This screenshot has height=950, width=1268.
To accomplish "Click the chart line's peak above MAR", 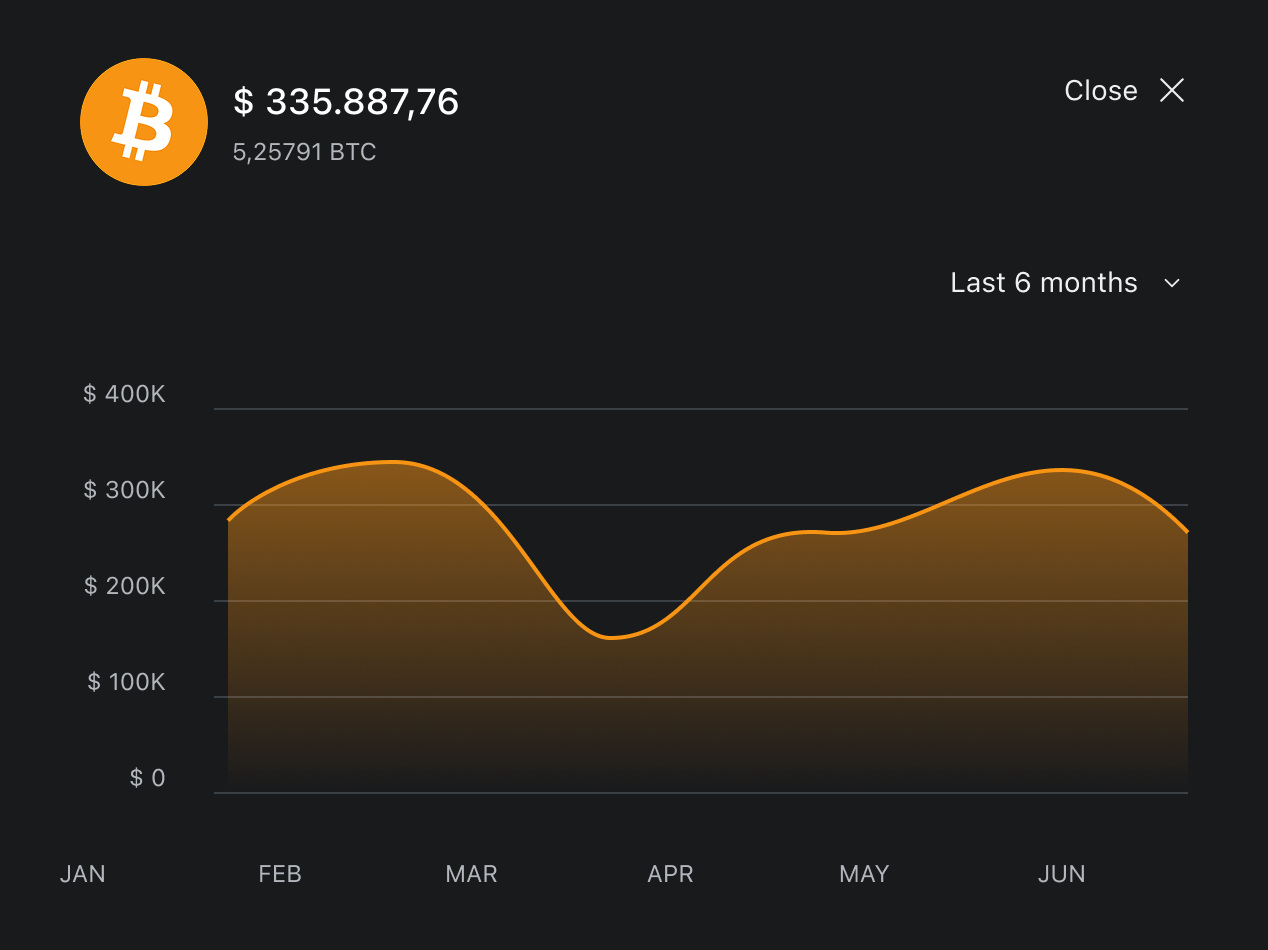I will pyautogui.click(x=395, y=462).
